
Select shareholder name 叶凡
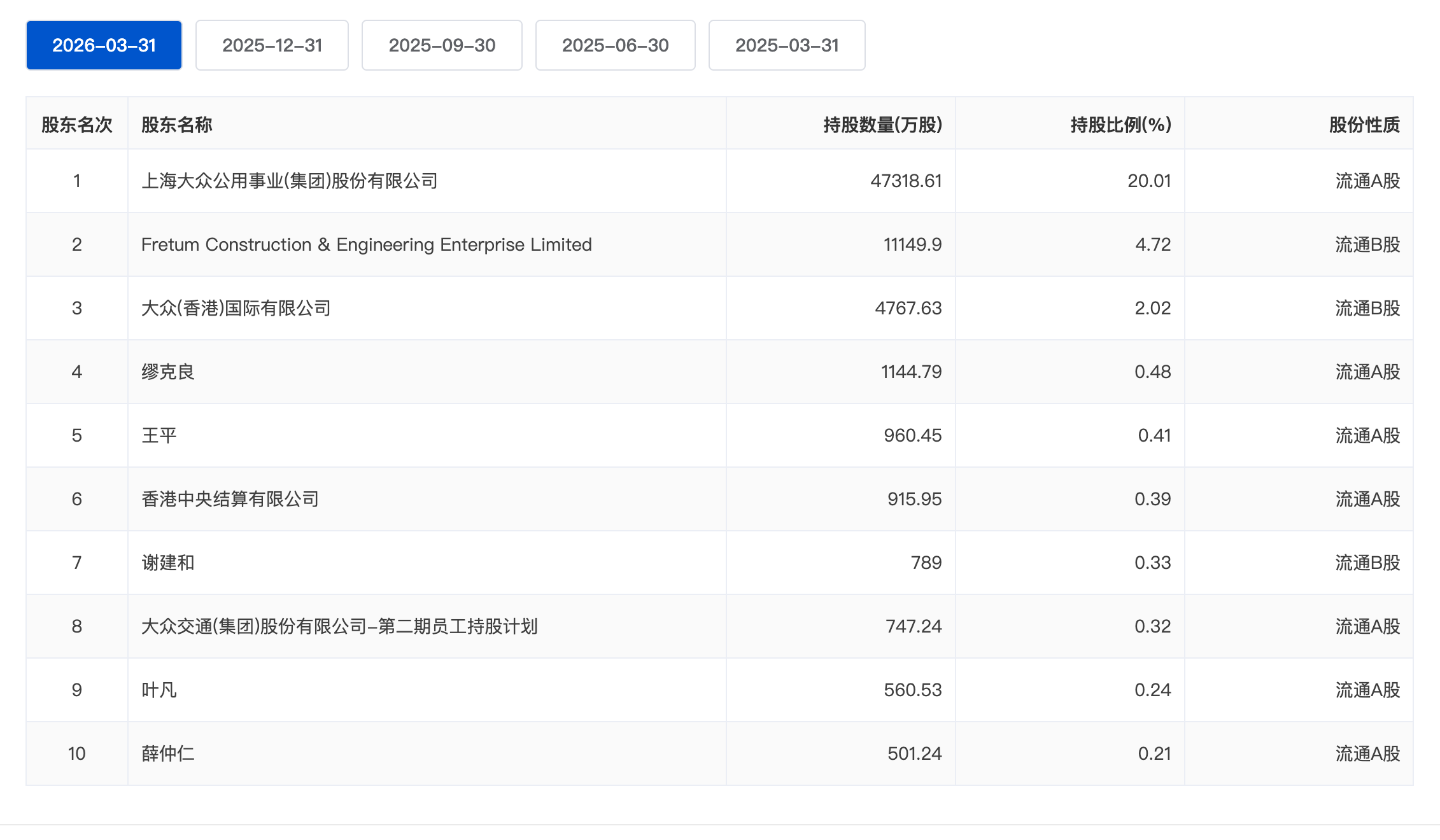(x=159, y=690)
